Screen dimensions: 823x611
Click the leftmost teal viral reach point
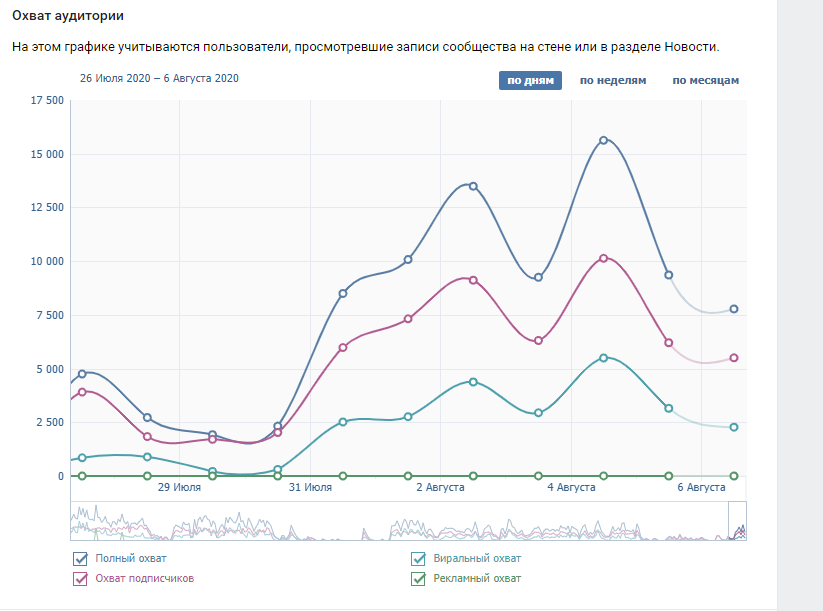(x=82, y=458)
